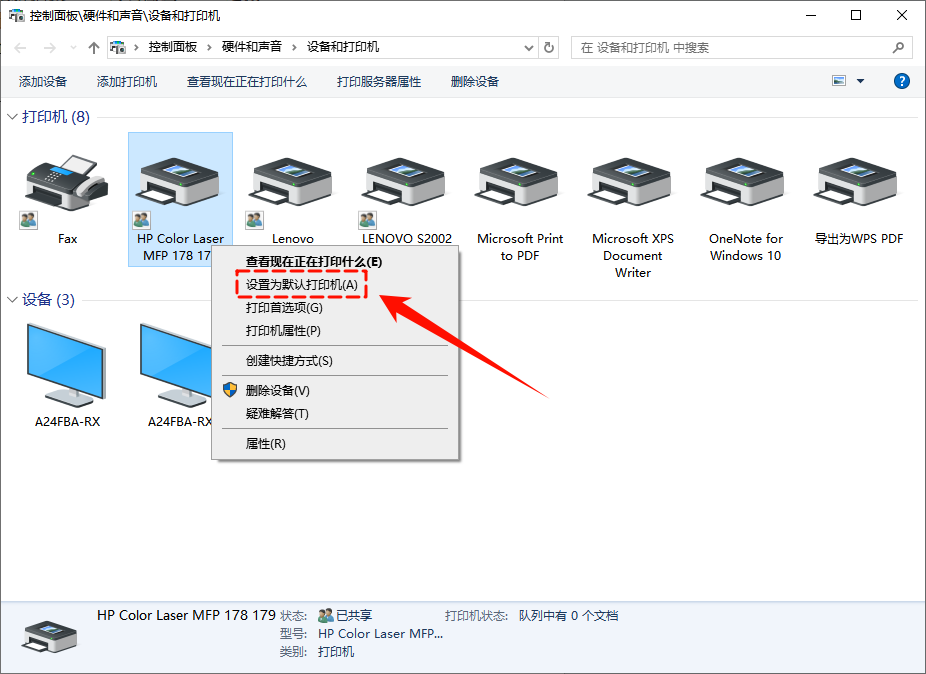Screen dimensions: 926x674
Task: Collapse the 设备 (3) section
Action: pyautogui.click(x=10, y=298)
